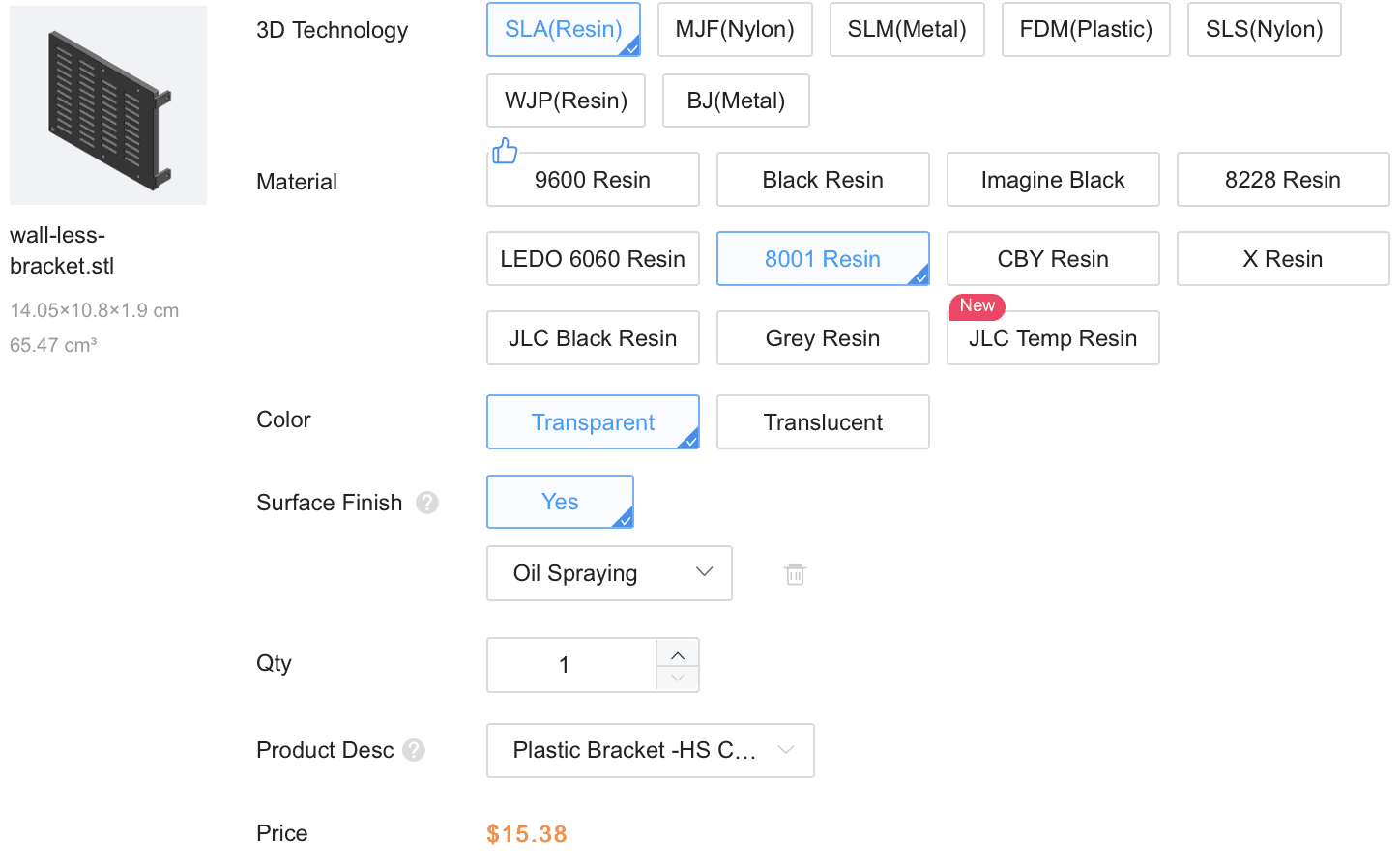Decrease quantity with the down arrow

coord(678,678)
